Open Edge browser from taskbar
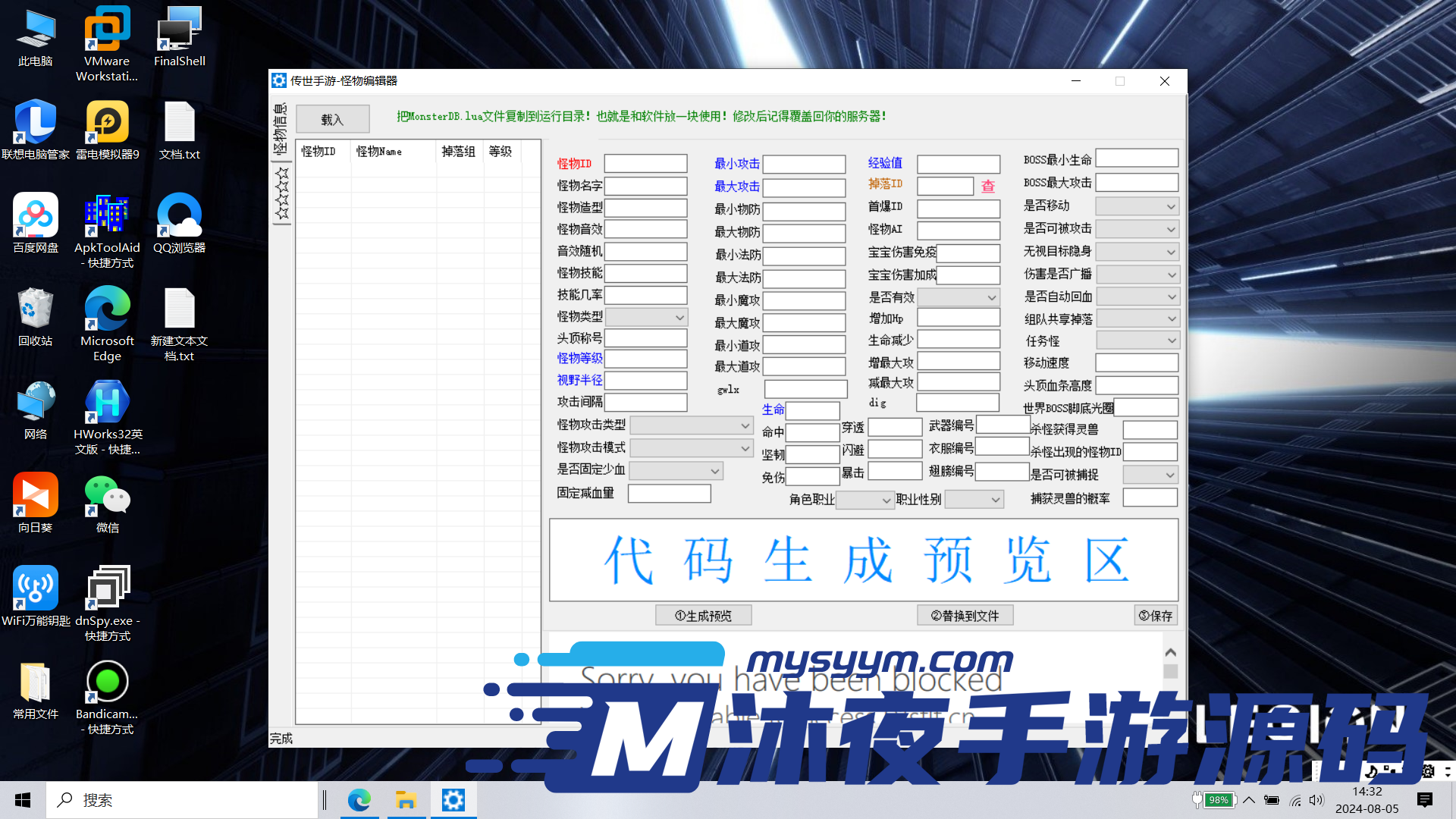This screenshot has width=1456, height=819. pyautogui.click(x=359, y=800)
